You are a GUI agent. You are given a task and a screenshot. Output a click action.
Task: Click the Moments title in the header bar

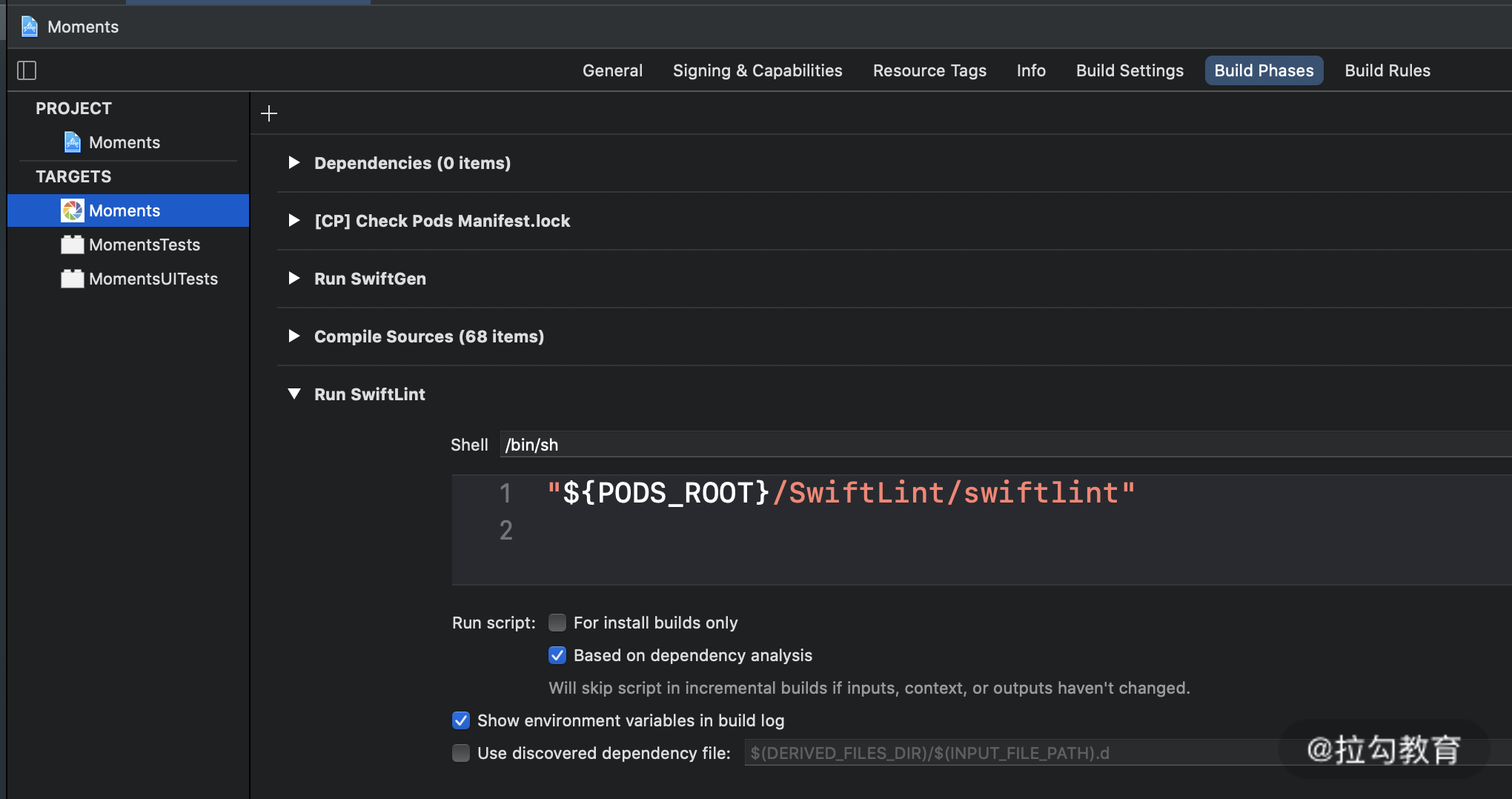[83, 27]
